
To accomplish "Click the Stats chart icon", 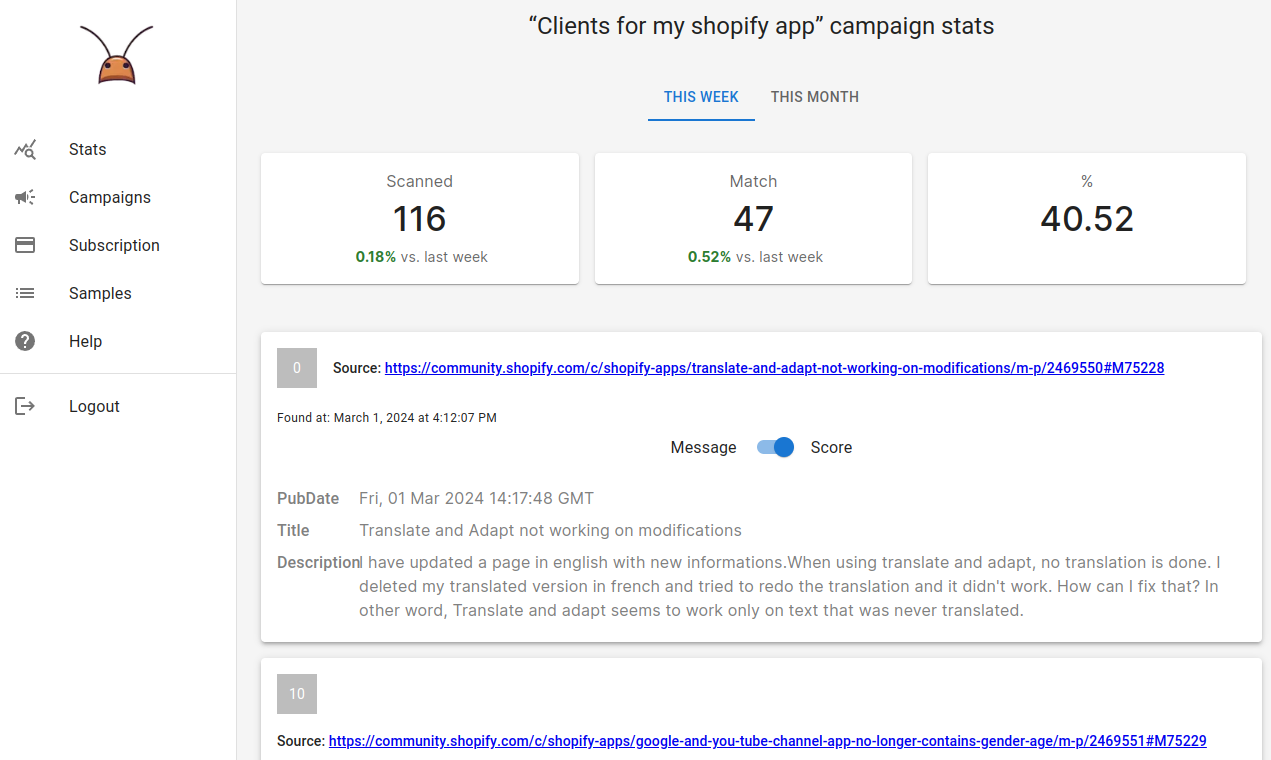I will coord(25,150).
